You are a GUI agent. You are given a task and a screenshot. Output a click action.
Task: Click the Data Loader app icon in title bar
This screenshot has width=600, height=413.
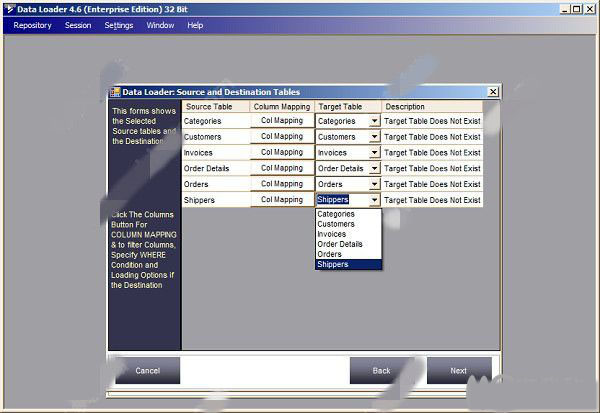click(10, 9)
